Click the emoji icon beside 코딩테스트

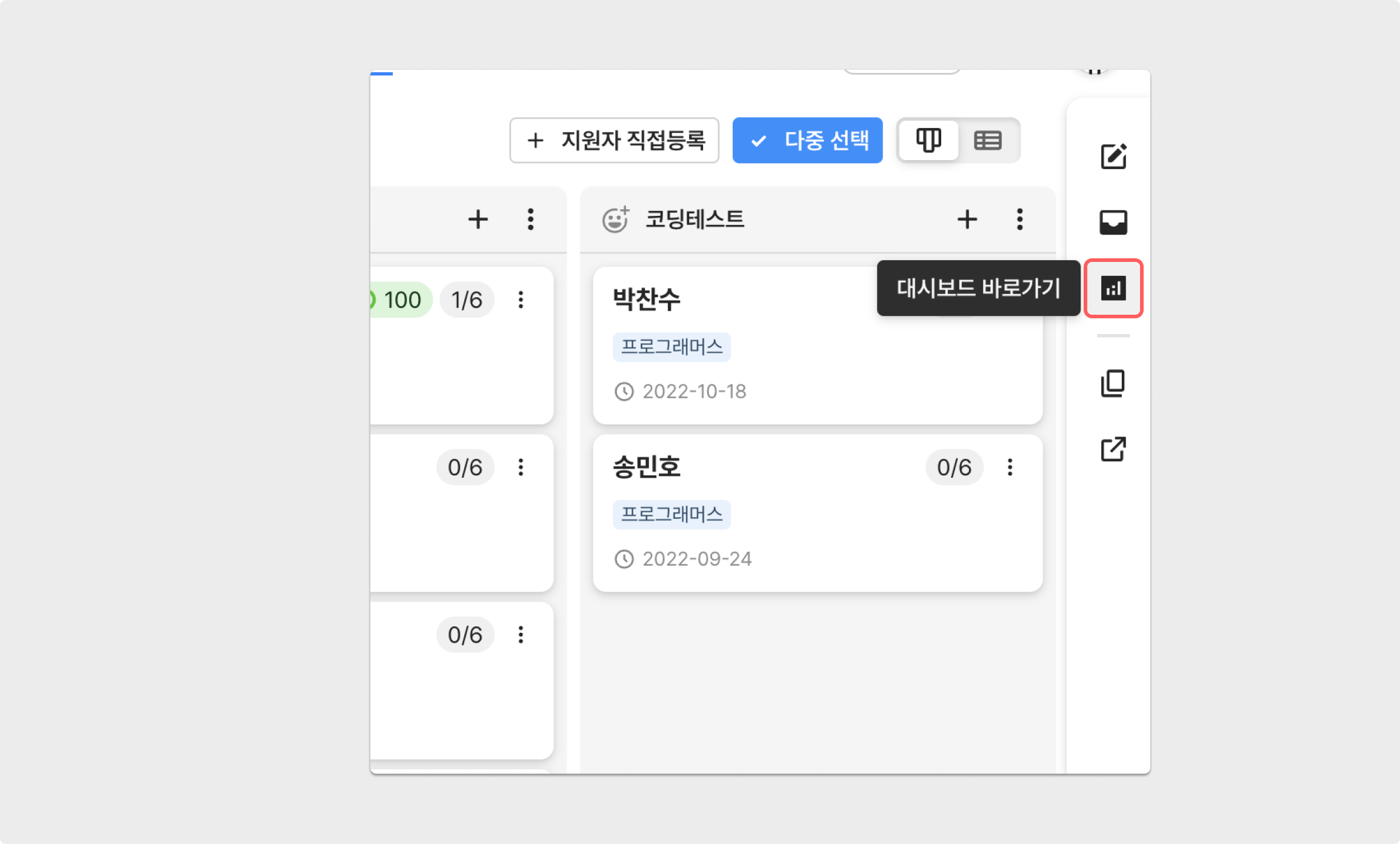pos(615,219)
